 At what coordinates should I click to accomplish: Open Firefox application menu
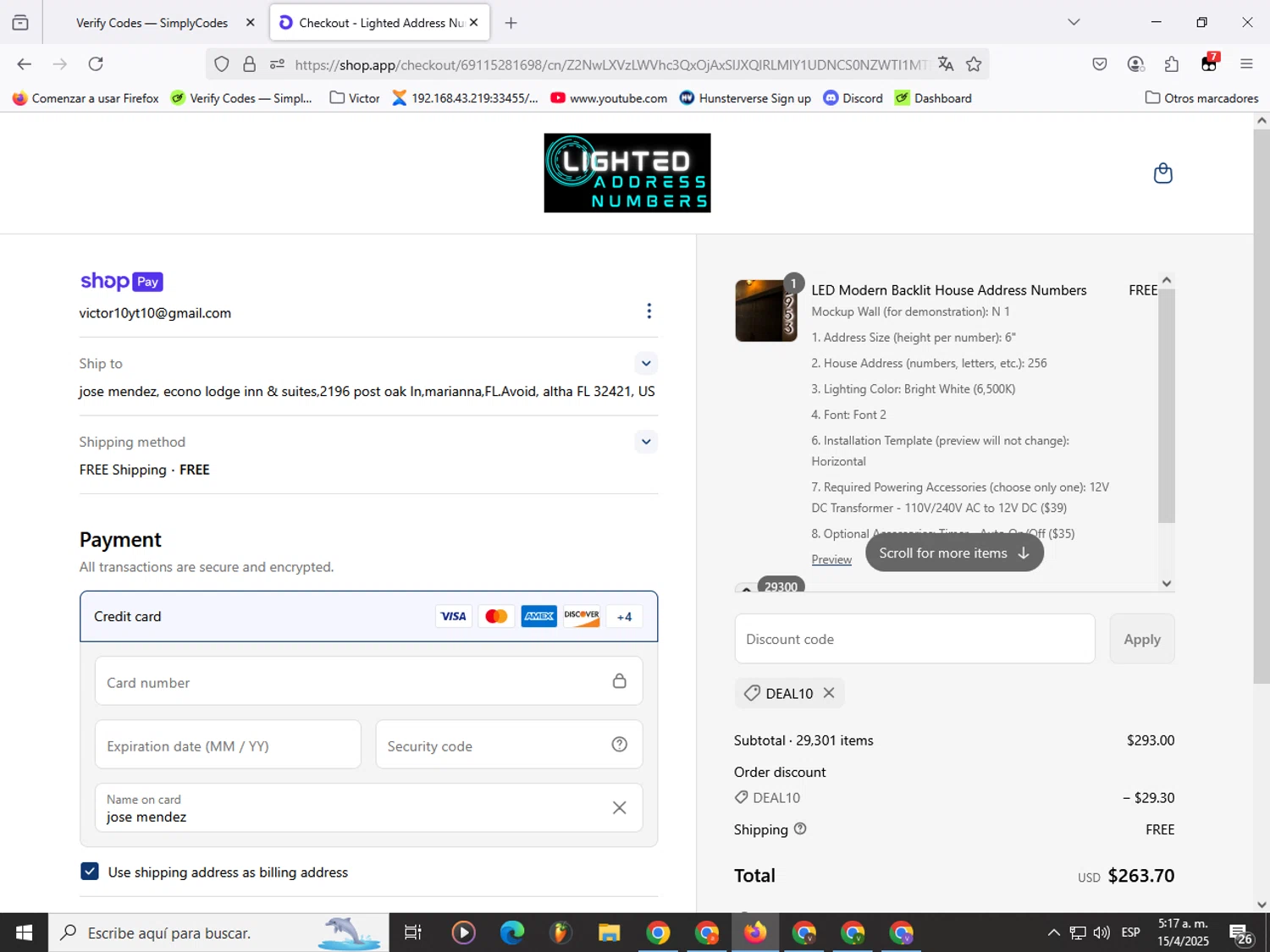1246,64
